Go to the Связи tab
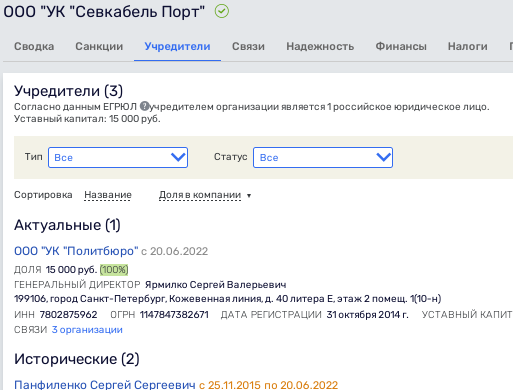Image resolution: width=513 pixels, height=390 pixels. pyautogui.click(x=248, y=46)
